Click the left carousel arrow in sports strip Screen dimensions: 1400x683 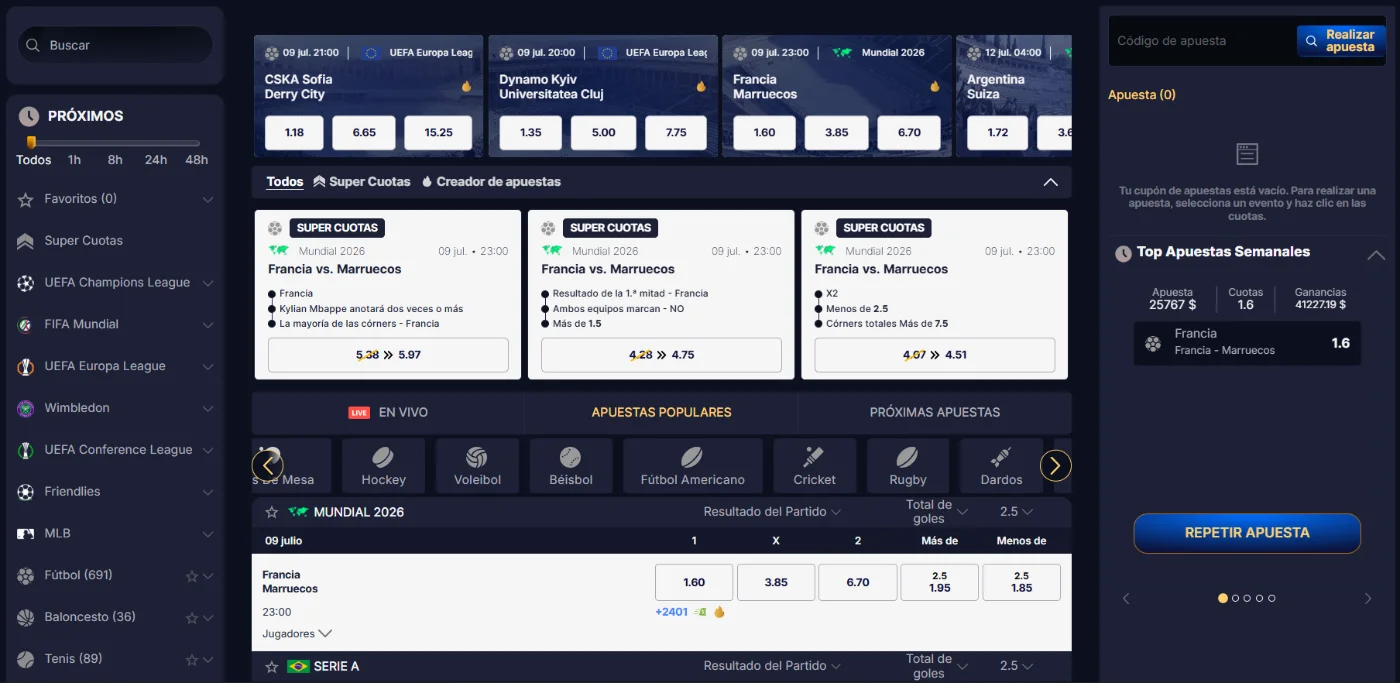pyautogui.click(x=267, y=465)
